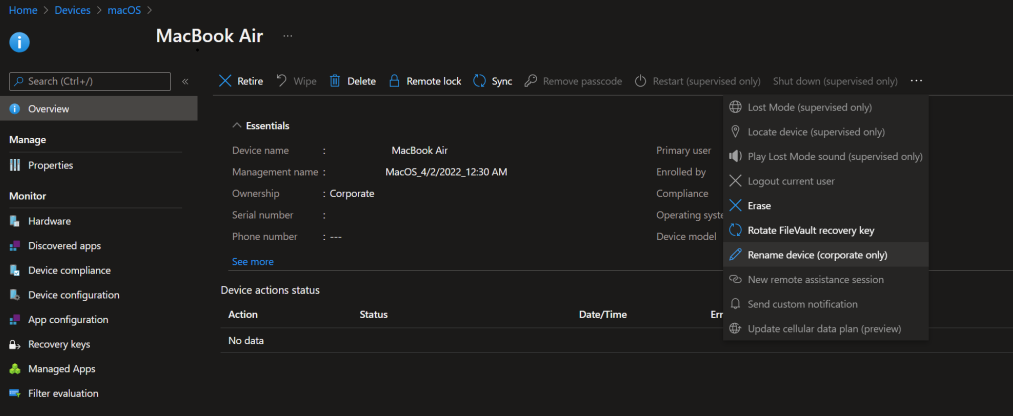Choose Rename device (corporate only)
The width and height of the screenshot is (1013, 416).
click(826, 255)
